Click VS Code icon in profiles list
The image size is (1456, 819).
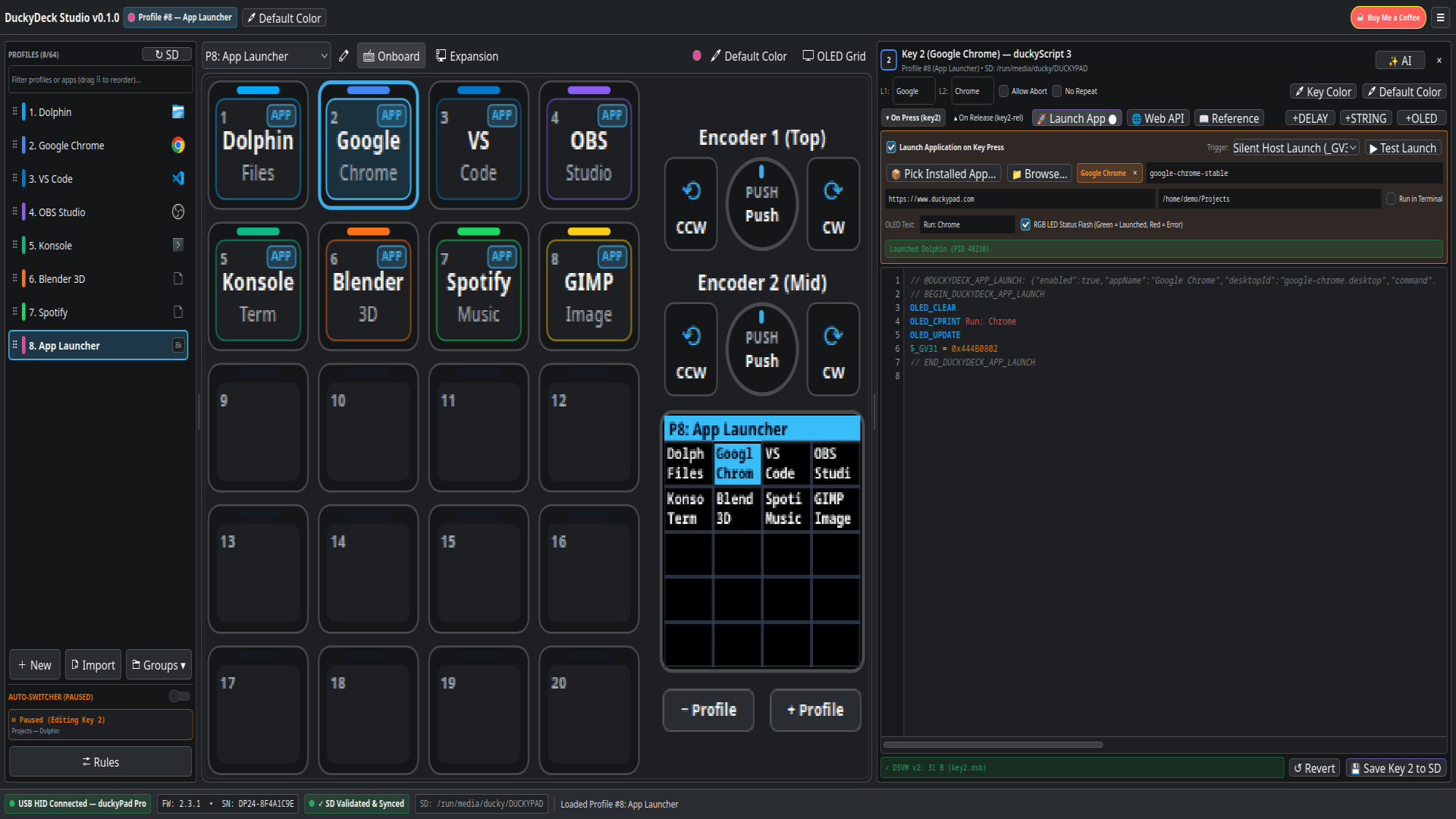click(178, 178)
